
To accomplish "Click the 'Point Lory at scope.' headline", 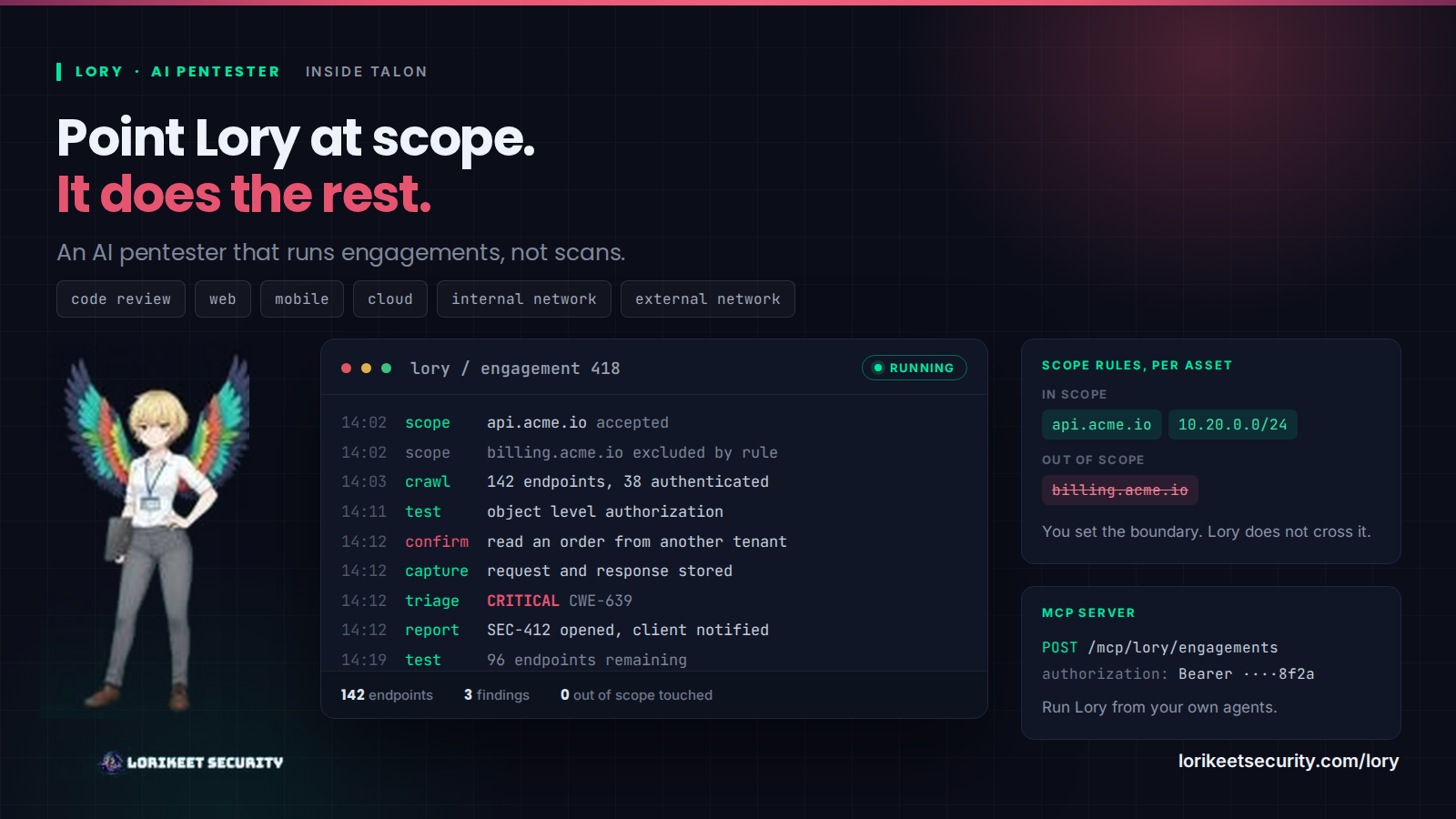I will point(297,139).
